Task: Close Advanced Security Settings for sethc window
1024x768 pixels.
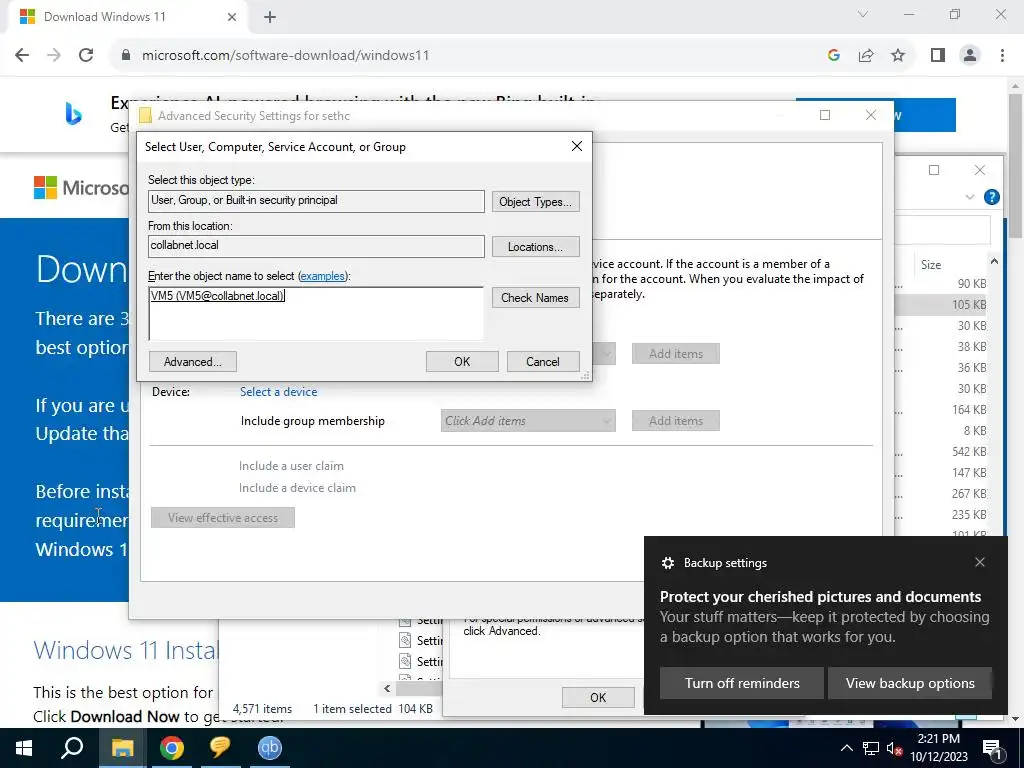Action: point(871,115)
